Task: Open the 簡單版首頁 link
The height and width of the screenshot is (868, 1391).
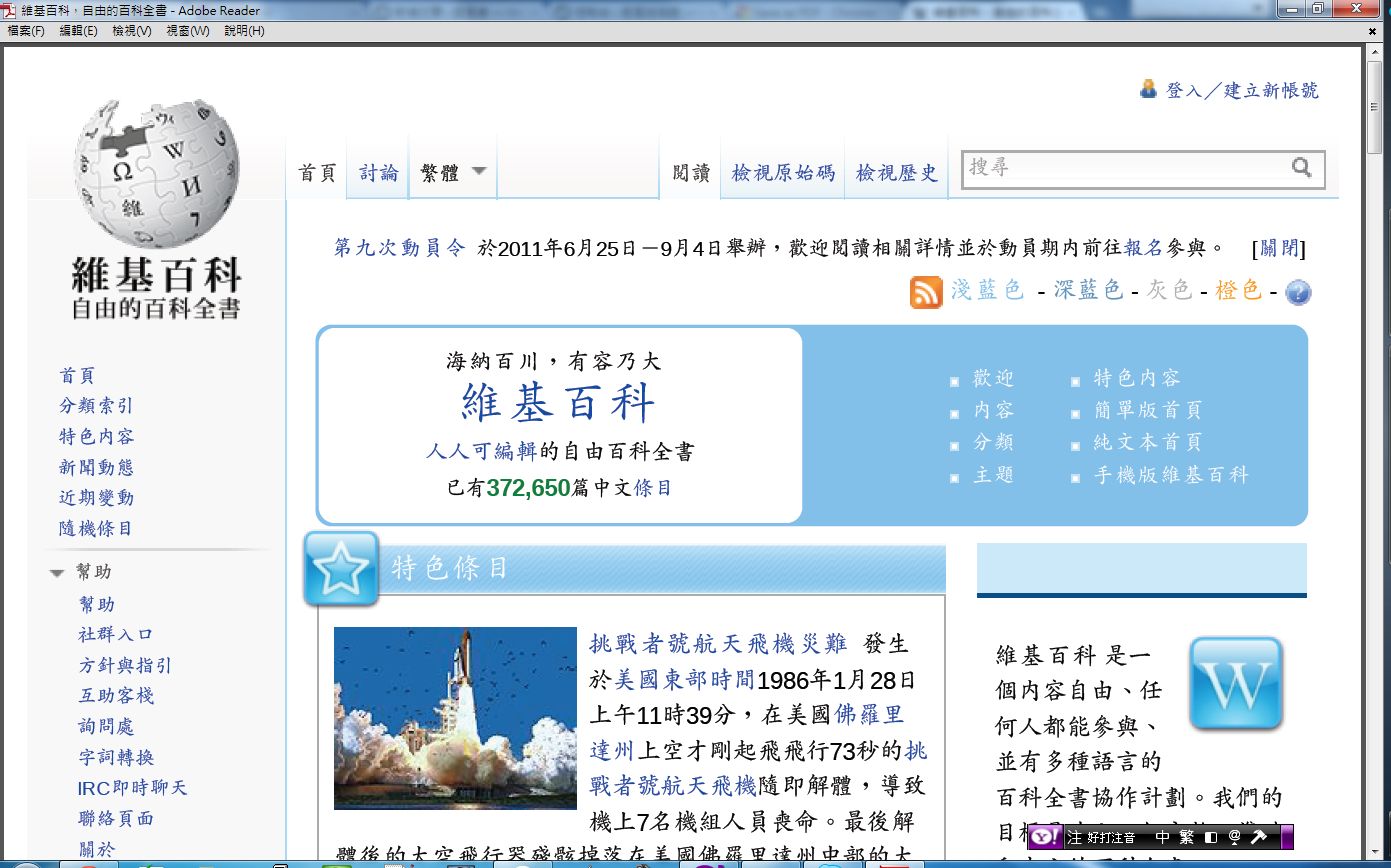Action: pyautogui.click(x=1148, y=410)
